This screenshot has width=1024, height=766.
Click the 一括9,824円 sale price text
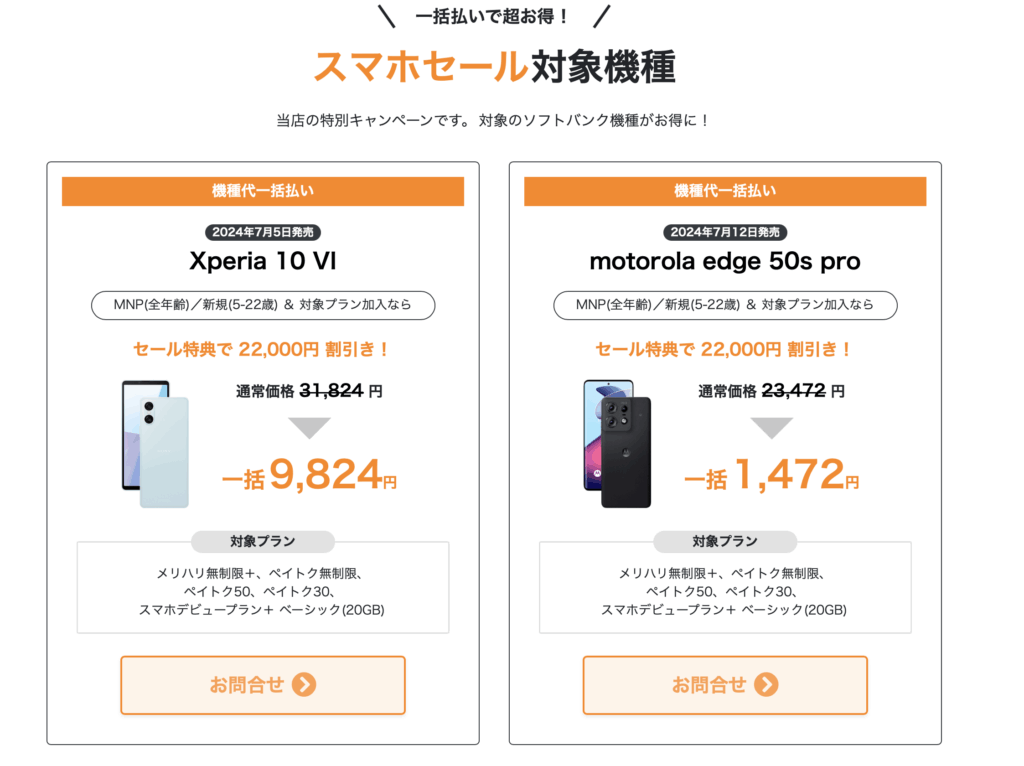[308, 474]
